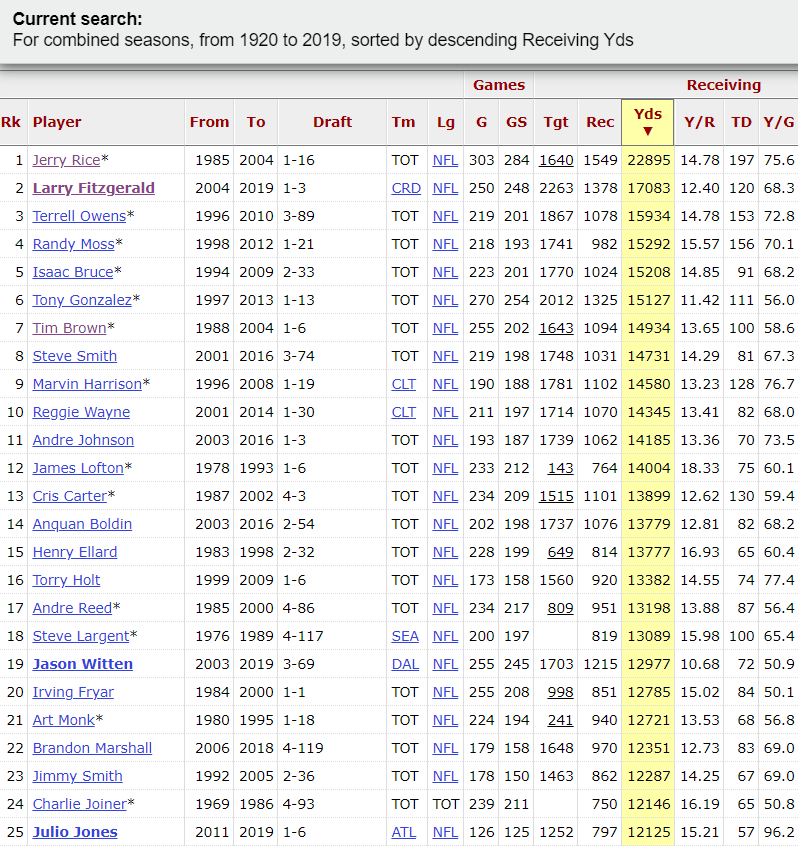Select the Games group header
This screenshot has width=798, height=846.
[x=499, y=85]
